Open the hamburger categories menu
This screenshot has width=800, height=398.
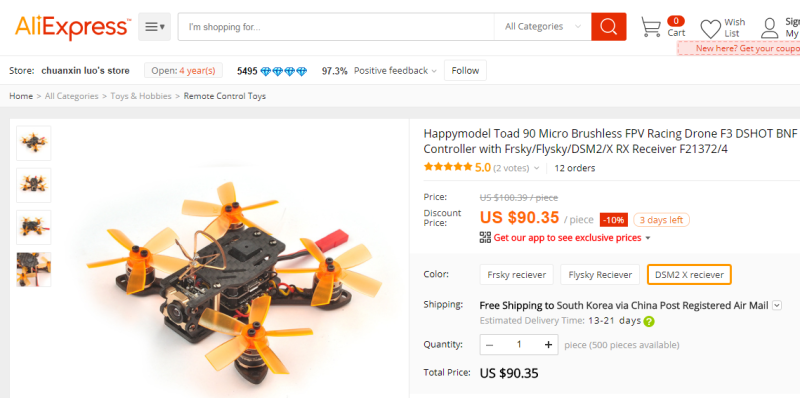click(155, 27)
